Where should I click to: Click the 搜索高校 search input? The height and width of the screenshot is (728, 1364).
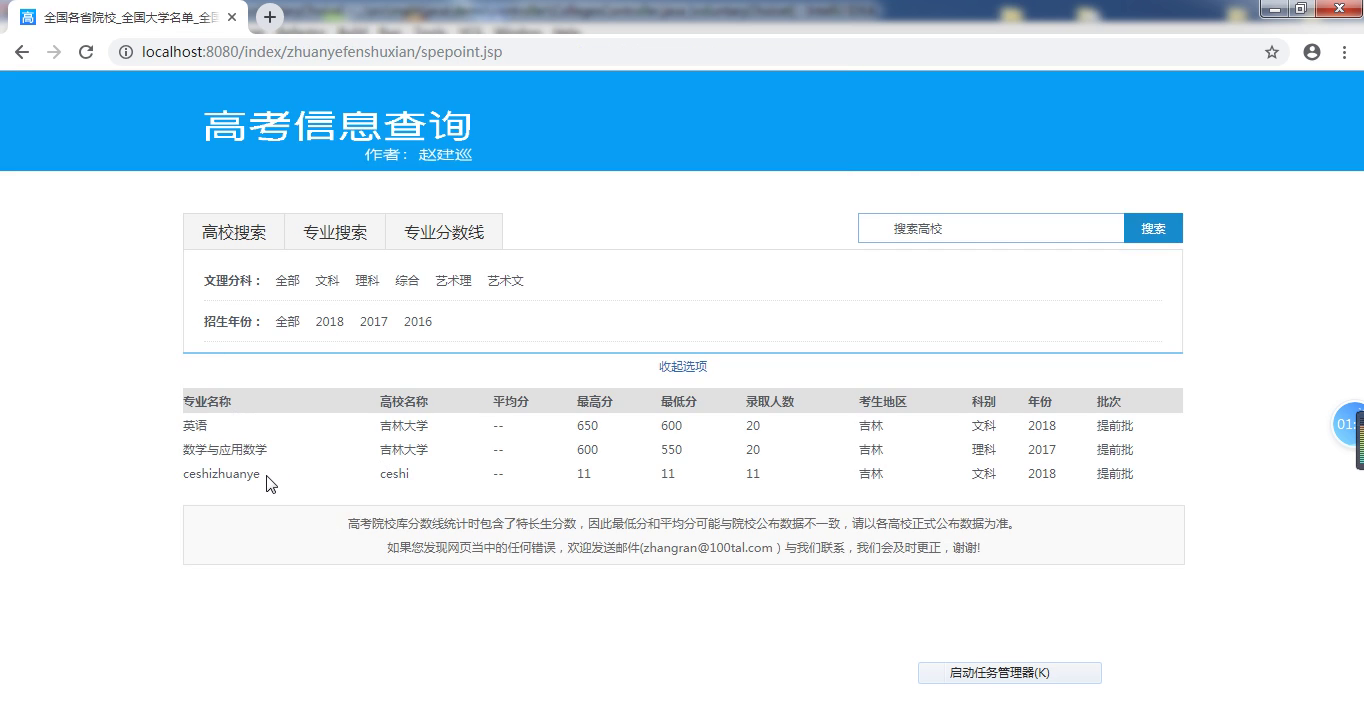click(991, 228)
